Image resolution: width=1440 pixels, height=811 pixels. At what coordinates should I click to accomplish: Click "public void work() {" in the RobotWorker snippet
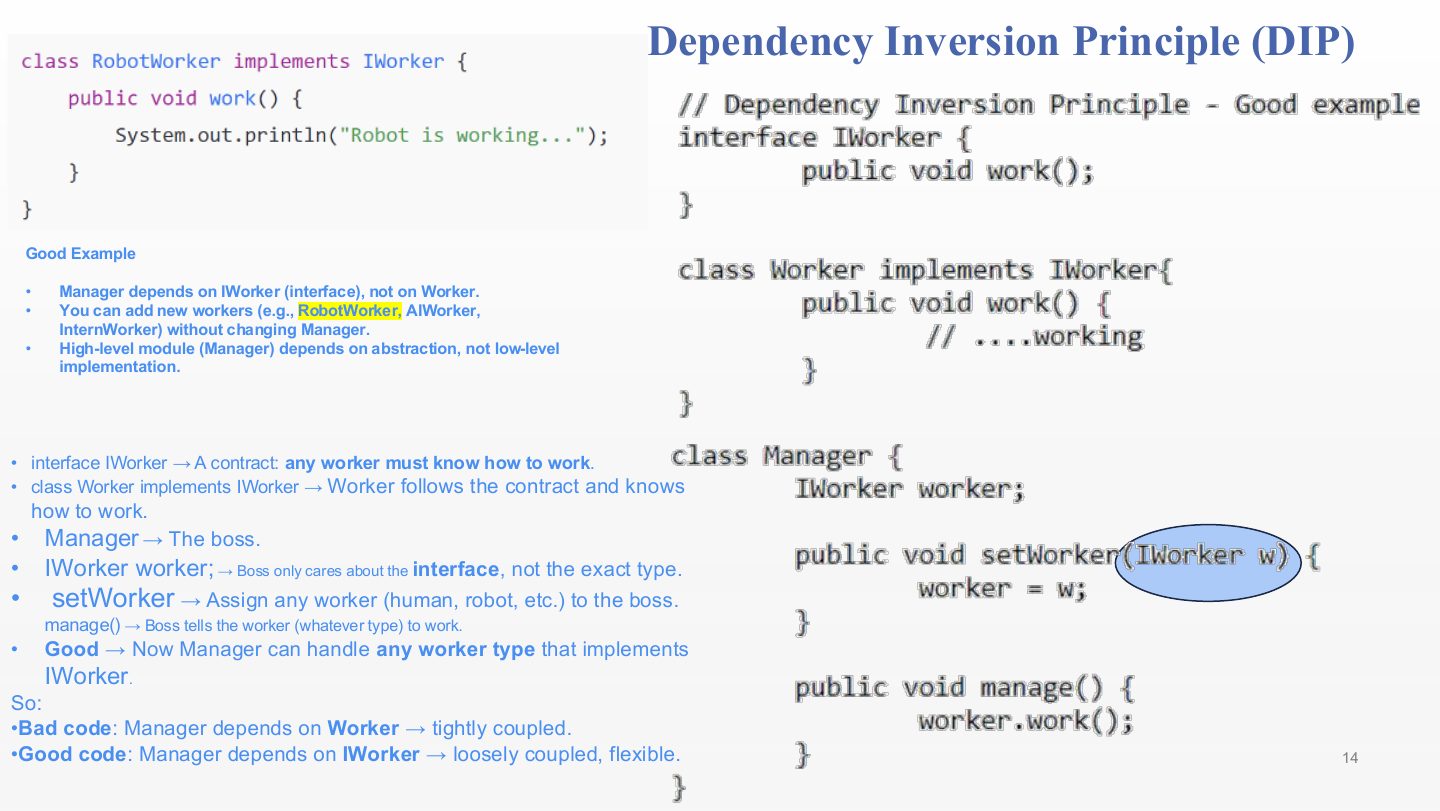(x=184, y=99)
